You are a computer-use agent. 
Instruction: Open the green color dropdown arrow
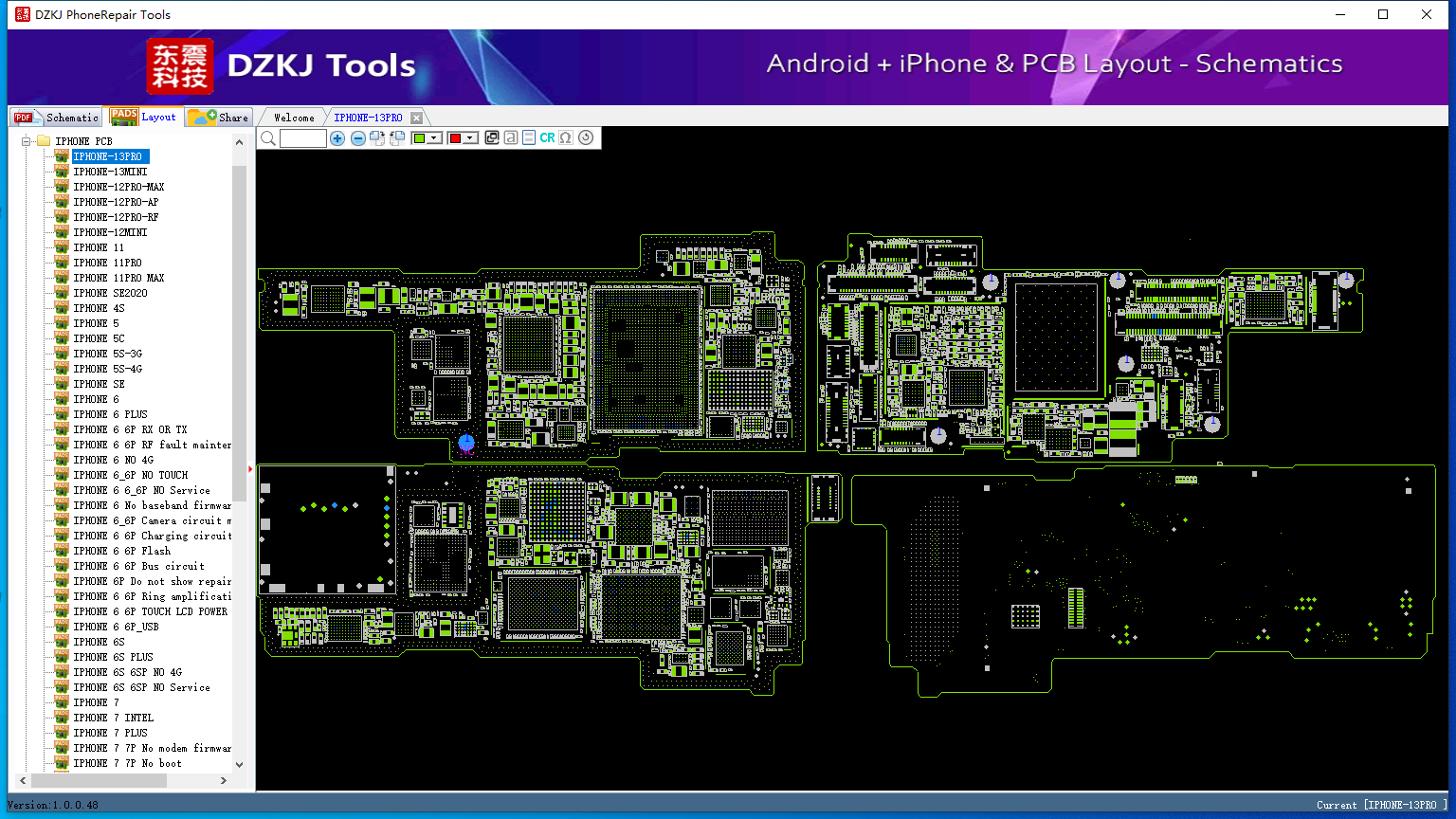coord(434,138)
